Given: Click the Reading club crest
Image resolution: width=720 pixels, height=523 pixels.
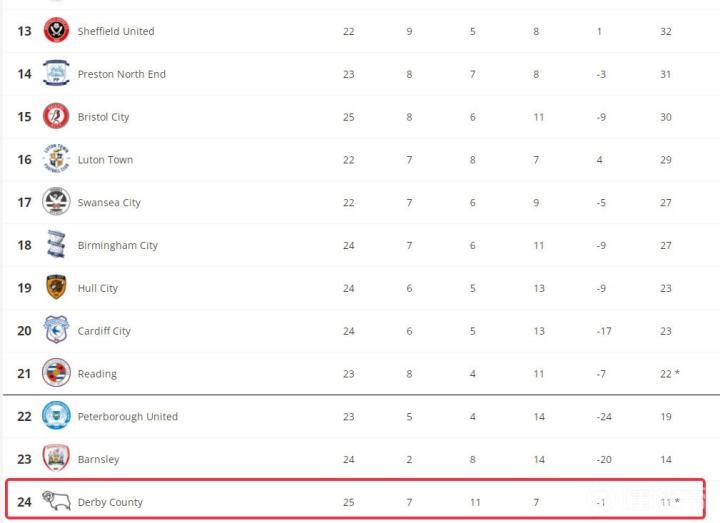Looking at the screenshot, I should pos(56,374).
